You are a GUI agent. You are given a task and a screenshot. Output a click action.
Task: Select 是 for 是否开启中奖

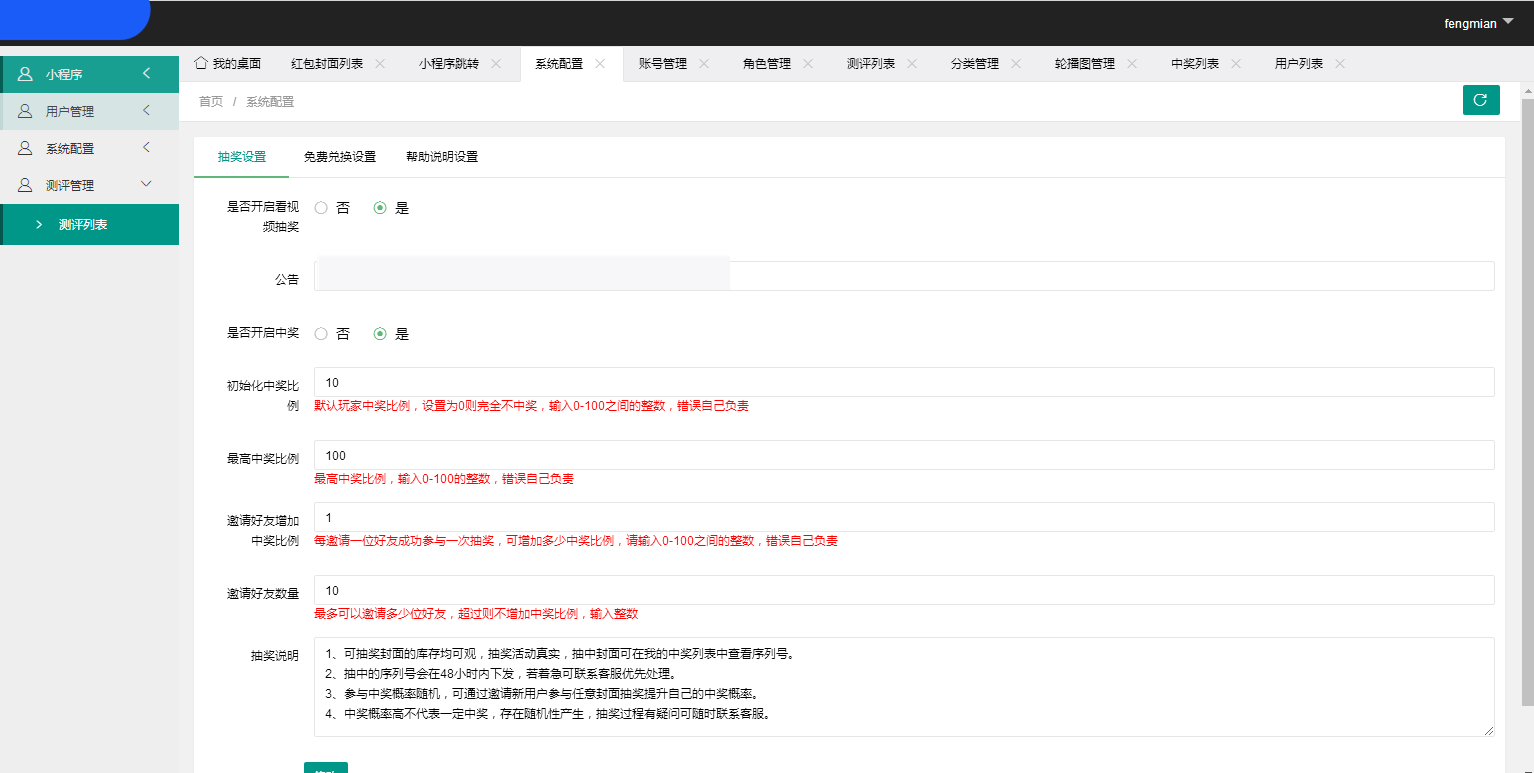[380, 333]
